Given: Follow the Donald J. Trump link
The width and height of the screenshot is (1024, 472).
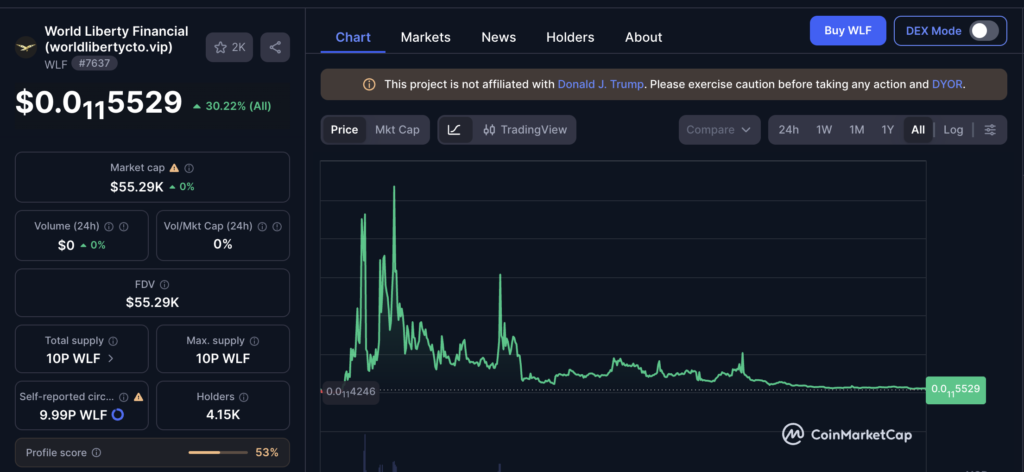Looking at the screenshot, I should click(x=601, y=85).
